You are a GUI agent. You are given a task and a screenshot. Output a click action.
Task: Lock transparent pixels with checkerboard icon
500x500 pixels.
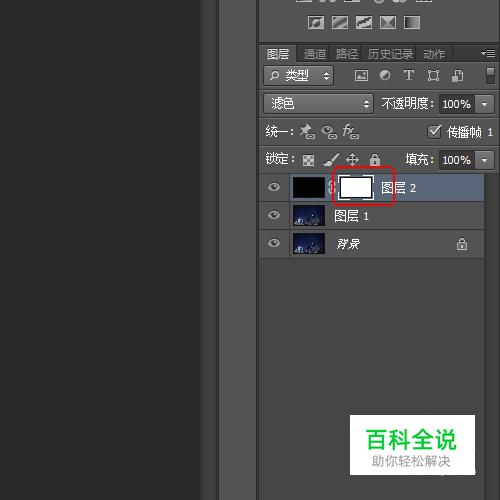coord(308,160)
